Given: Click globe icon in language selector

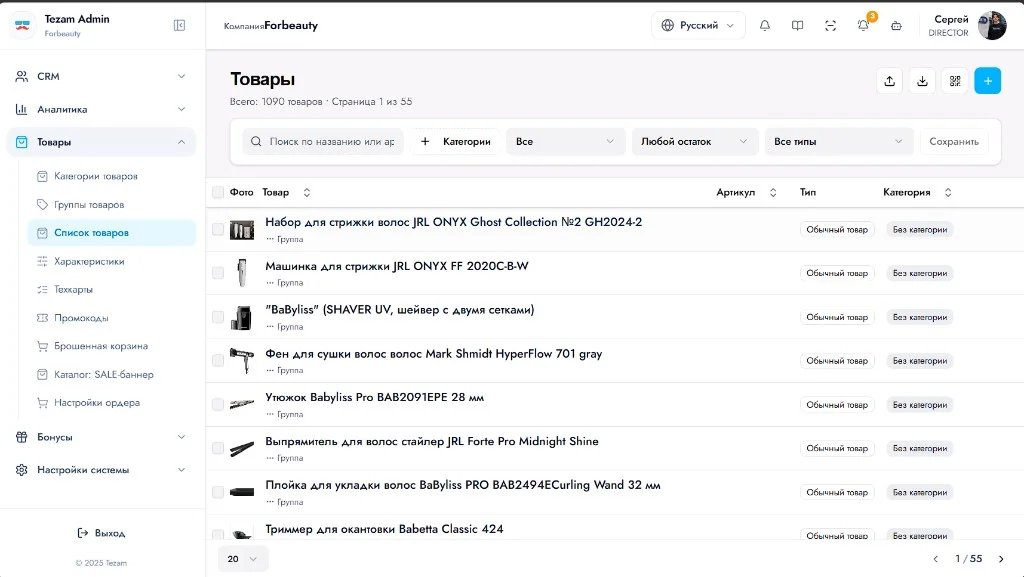Looking at the screenshot, I should click(x=667, y=25).
